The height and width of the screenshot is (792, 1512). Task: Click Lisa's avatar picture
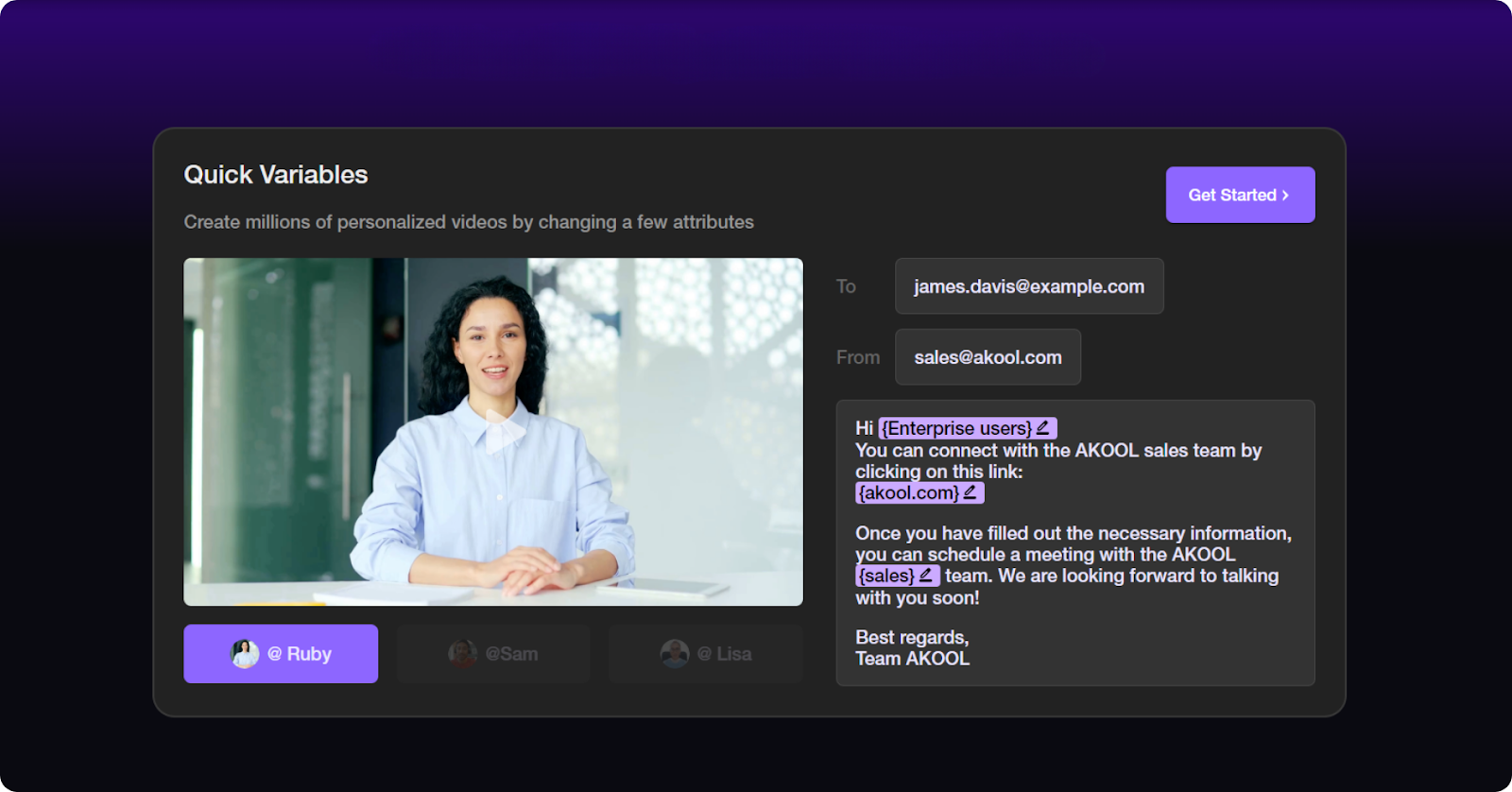(675, 654)
